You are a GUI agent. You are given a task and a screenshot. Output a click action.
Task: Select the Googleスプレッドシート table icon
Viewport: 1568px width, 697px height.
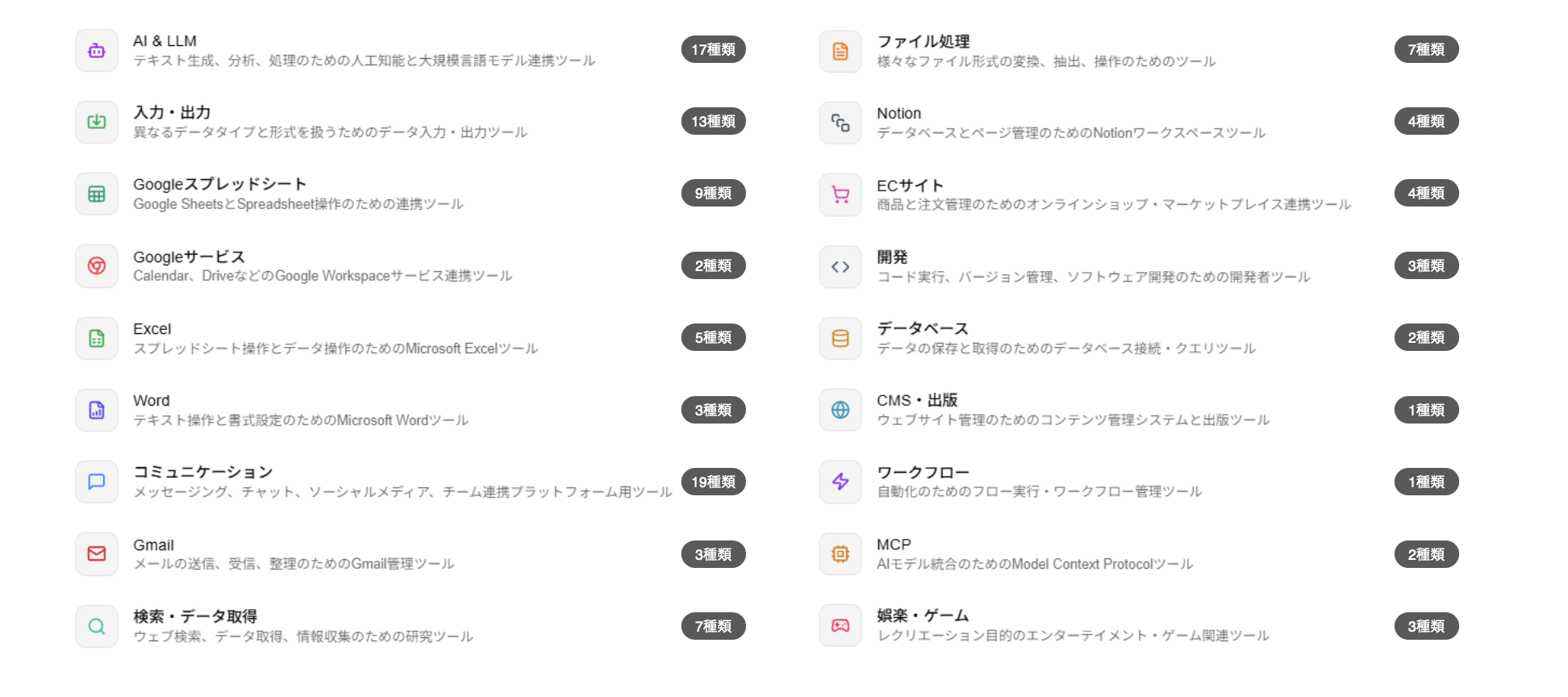[97, 194]
